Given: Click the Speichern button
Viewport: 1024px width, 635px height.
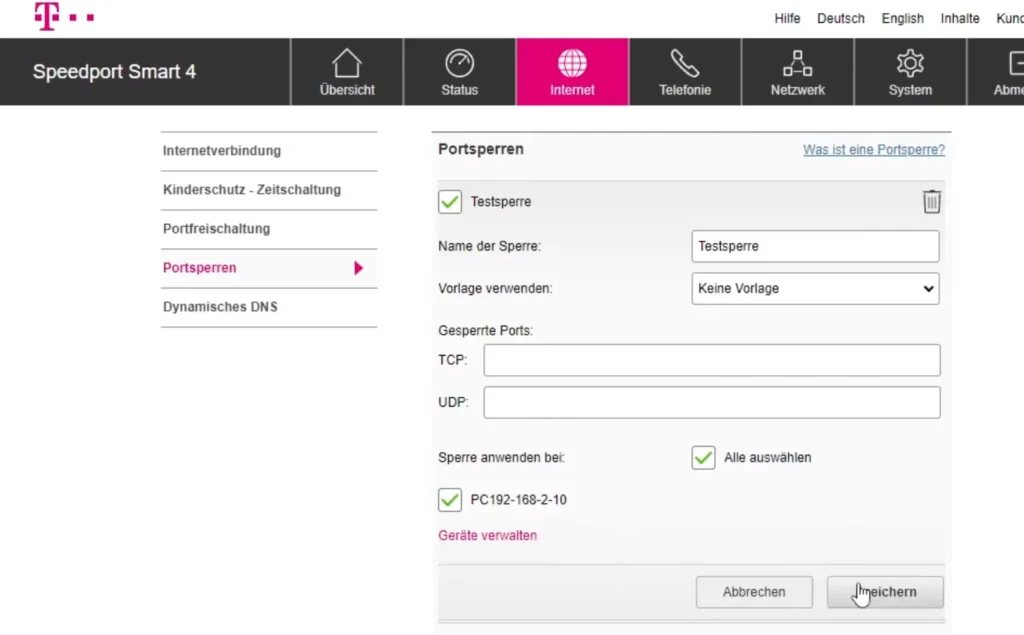Looking at the screenshot, I should tap(885, 592).
